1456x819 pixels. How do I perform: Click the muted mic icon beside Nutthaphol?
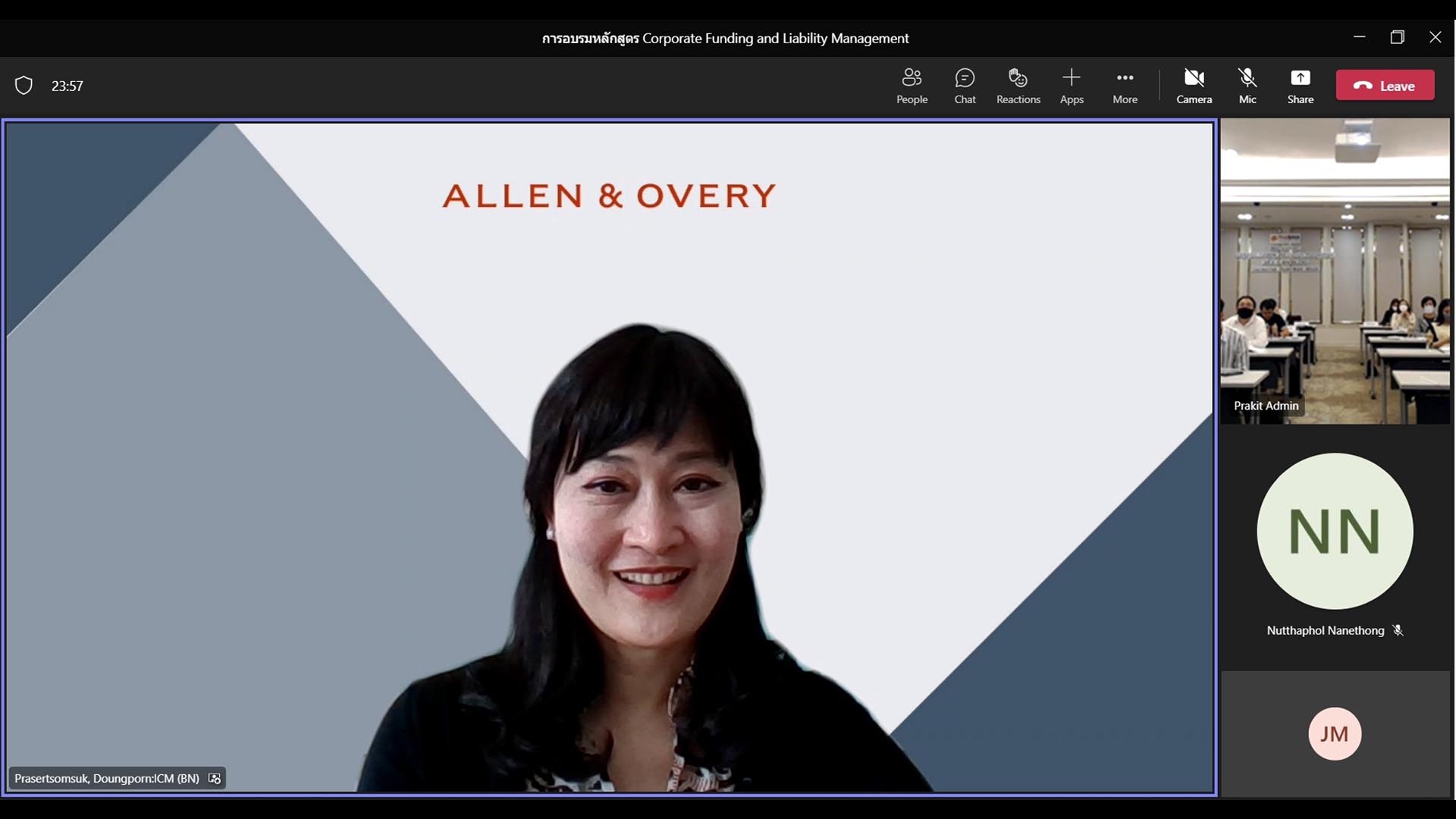[1398, 630]
